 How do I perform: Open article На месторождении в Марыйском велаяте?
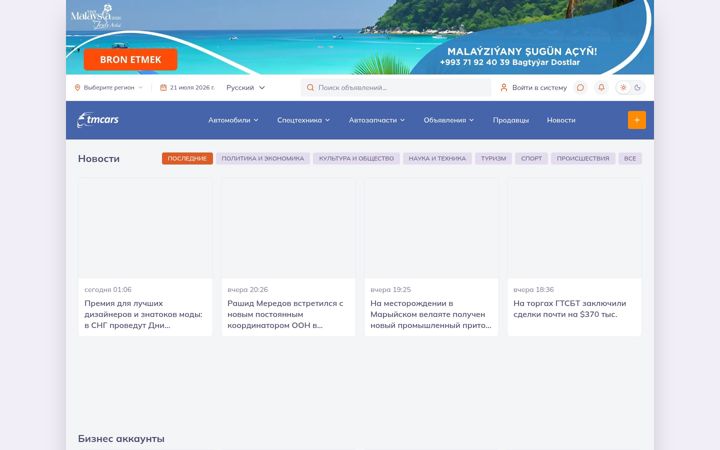coord(431,314)
